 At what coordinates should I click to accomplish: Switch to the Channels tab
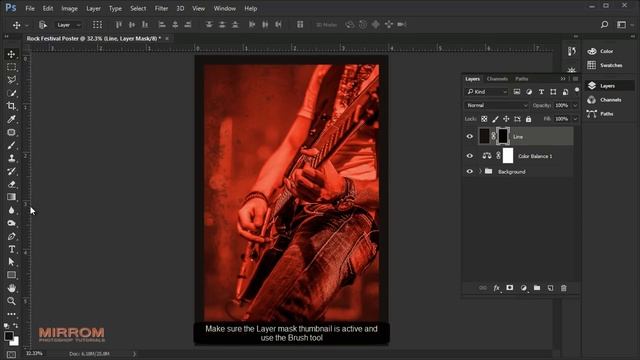point(497,79)
